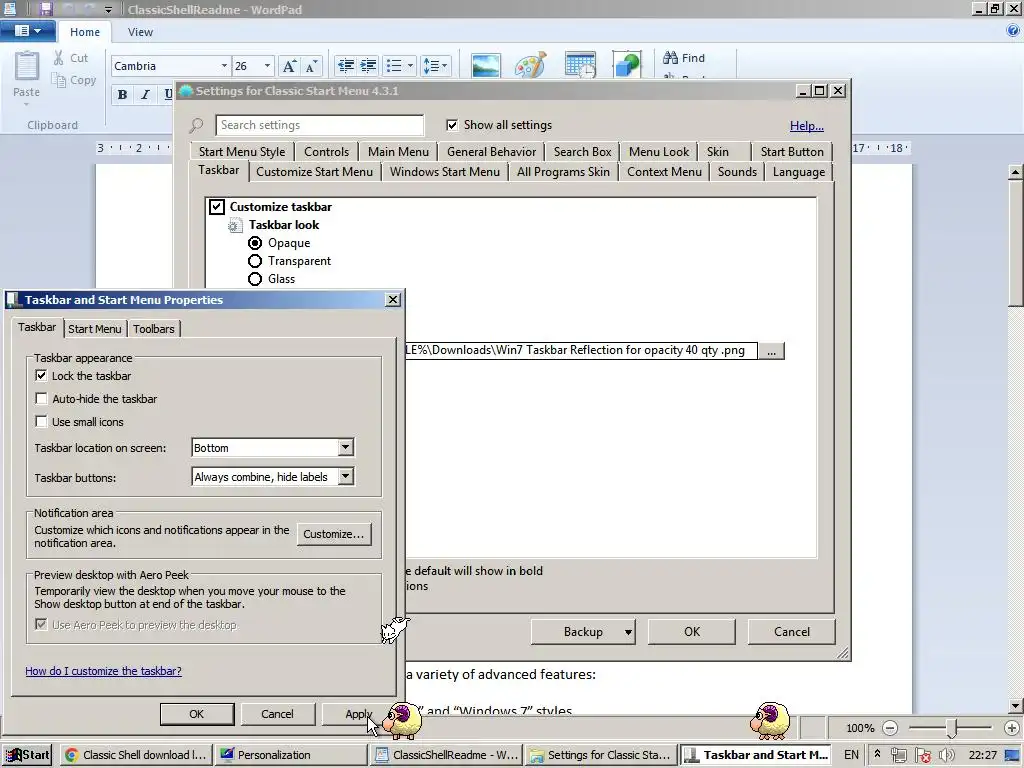
Task: Click the Date and time icon in WordPad
Action: click(580, 65)
